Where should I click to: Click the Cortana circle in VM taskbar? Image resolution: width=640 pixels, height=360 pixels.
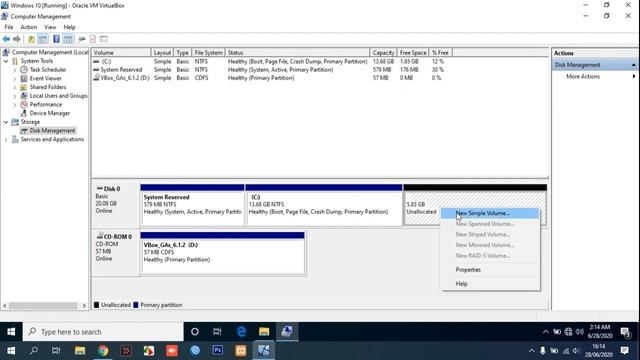click(195, 331)
